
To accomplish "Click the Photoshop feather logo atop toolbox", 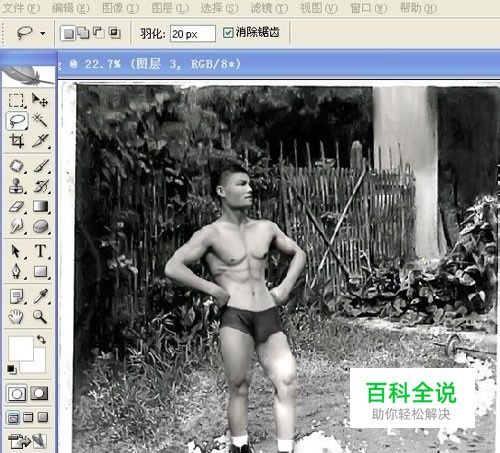I will (x=28, y=75).
